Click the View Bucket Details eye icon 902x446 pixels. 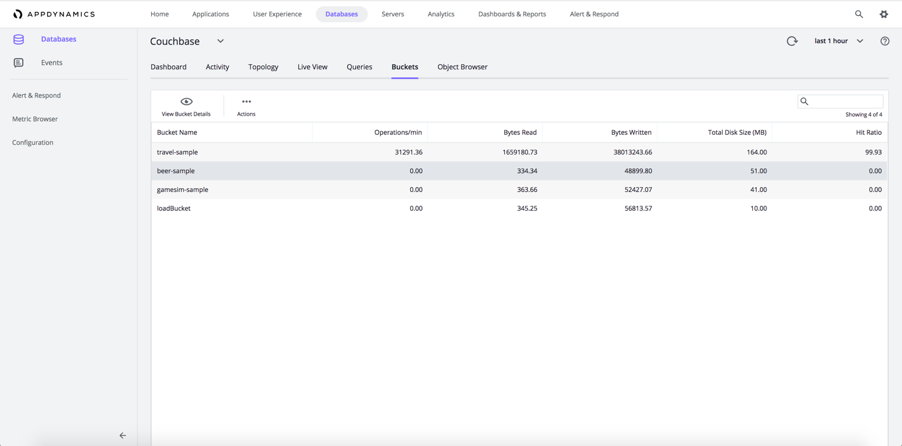pyautogui.click(x=186, y=102)
